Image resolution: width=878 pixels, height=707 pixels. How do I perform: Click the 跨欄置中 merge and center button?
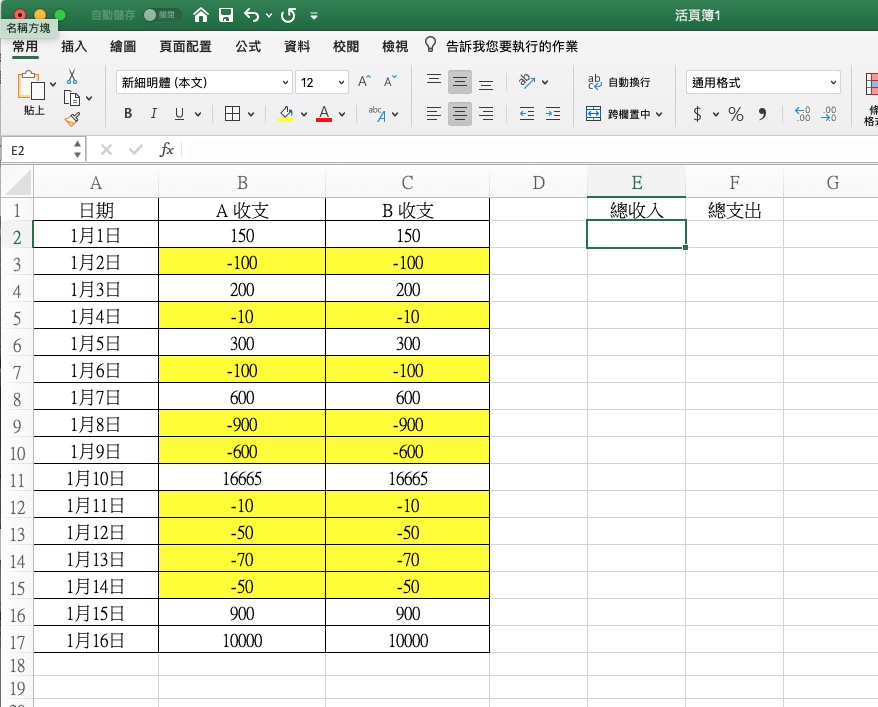click(624, 114)
